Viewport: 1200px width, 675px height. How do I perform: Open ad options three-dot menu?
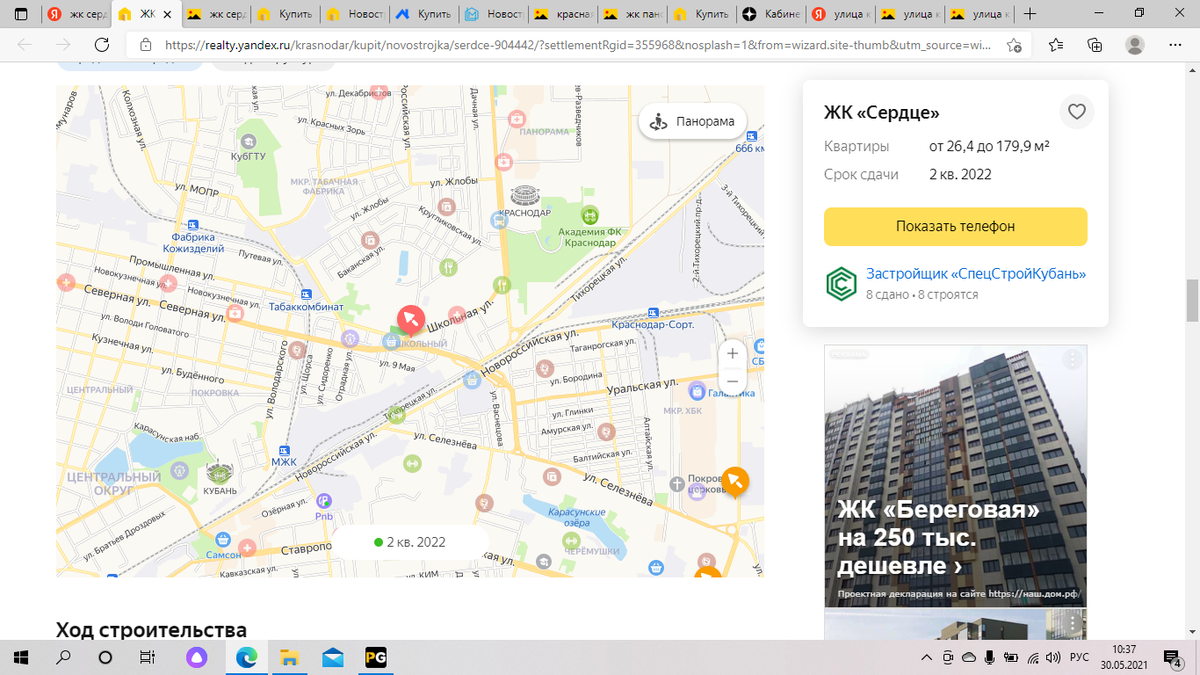1072,359
